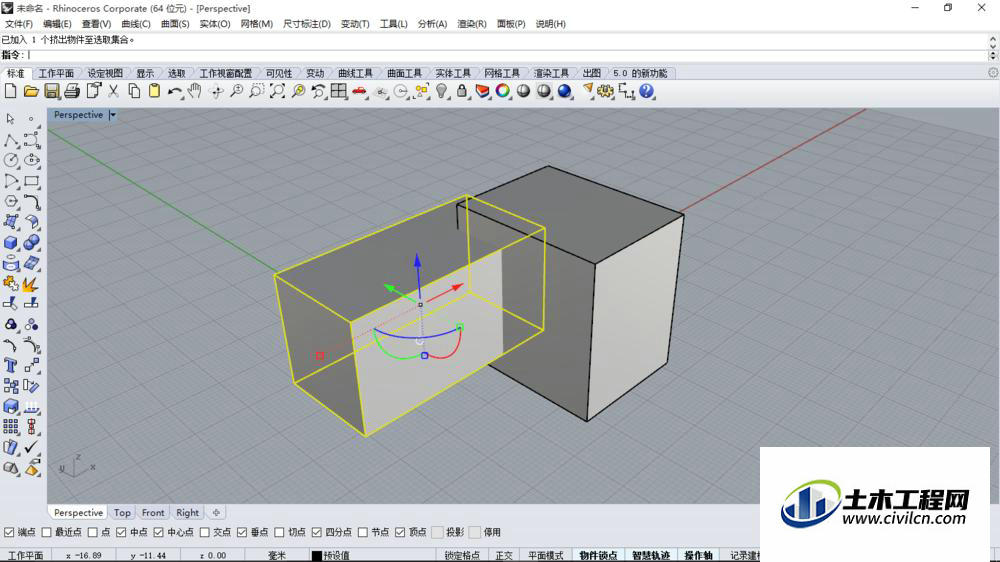Toggle 平面模式 in the status bar
Viewport: 1000px width, 562px height.
pos(546,556)
